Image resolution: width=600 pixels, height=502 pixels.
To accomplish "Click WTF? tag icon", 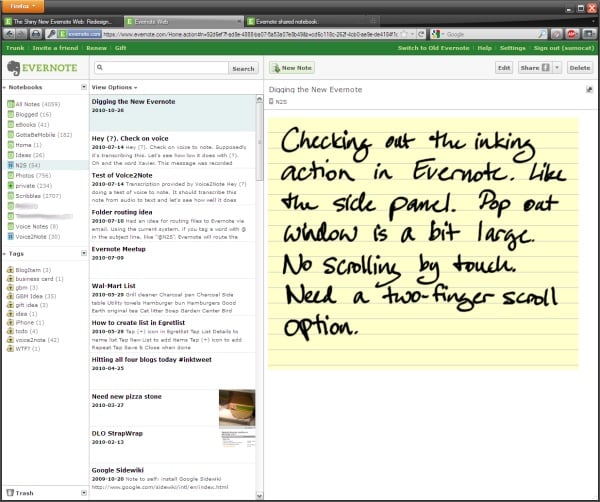I will pos(10,349).
